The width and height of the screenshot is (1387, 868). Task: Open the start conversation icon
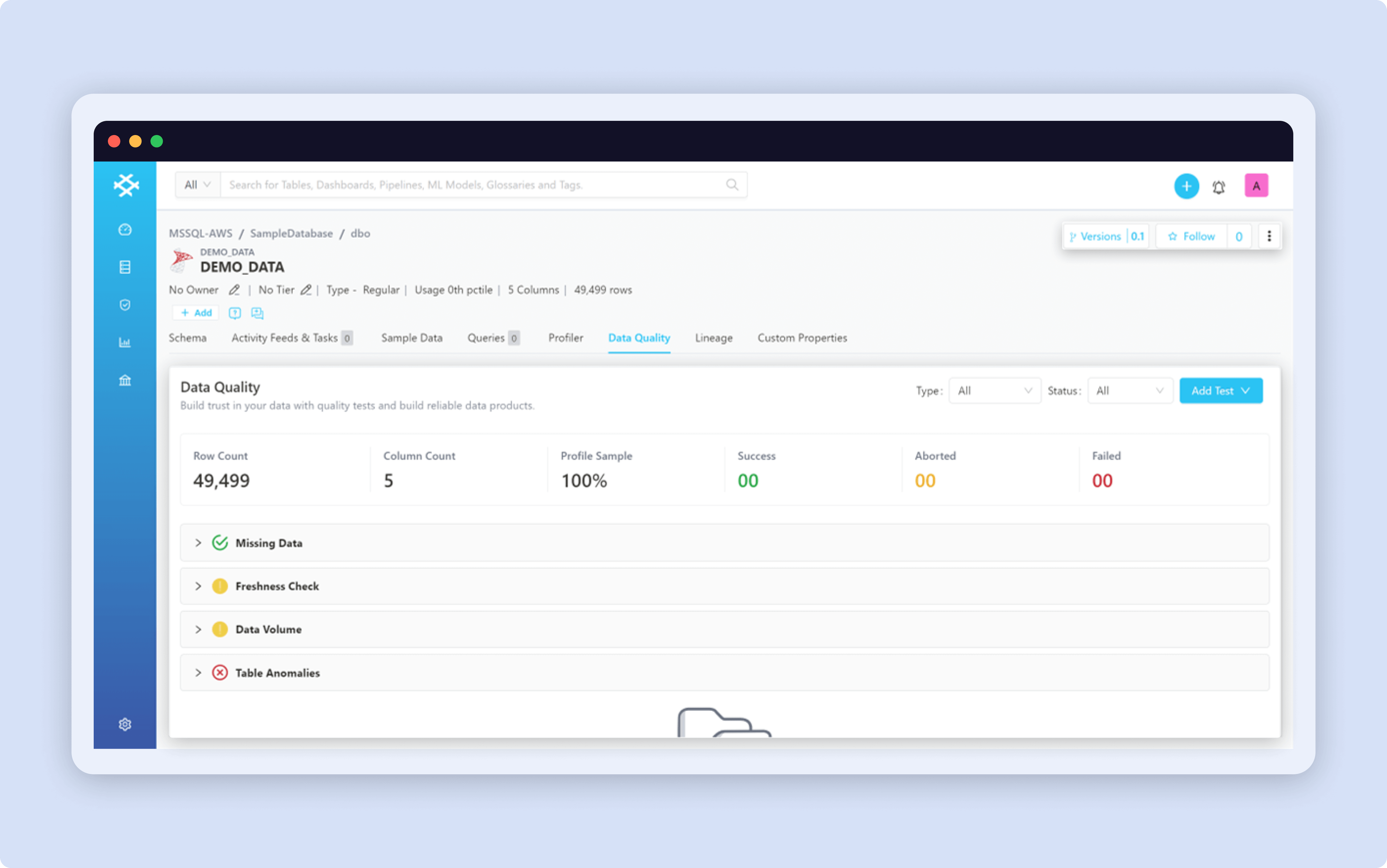point(257,313)
